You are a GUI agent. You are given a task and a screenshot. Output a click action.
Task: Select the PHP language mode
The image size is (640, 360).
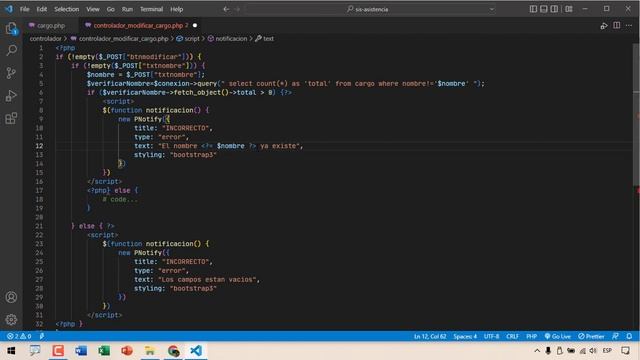click(x=531, y=336)
